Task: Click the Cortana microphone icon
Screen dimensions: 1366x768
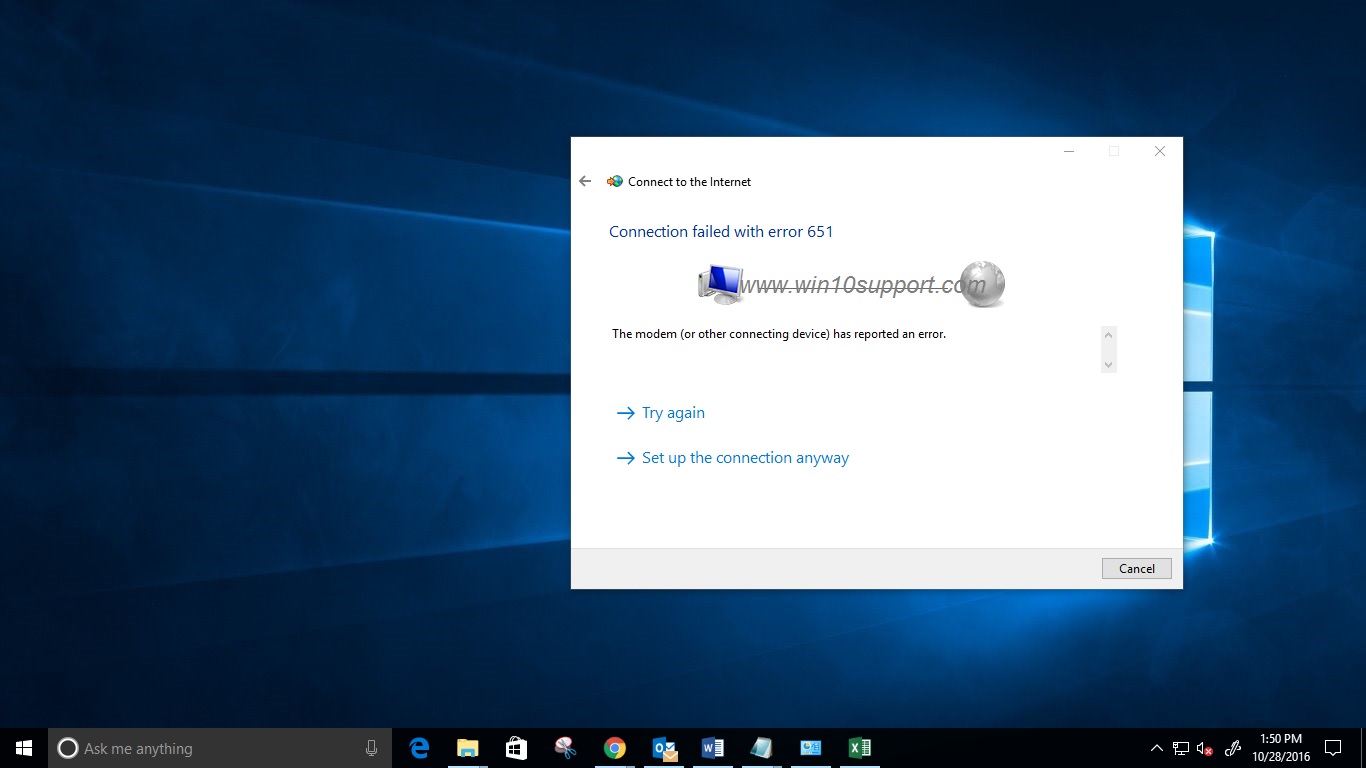Action: [x=371, y=748]
